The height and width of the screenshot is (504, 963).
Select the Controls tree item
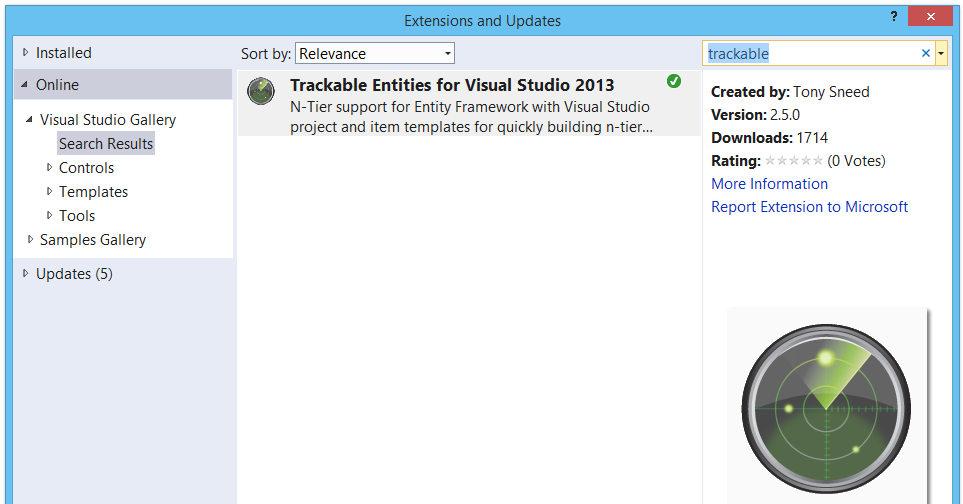coord(87,168)
